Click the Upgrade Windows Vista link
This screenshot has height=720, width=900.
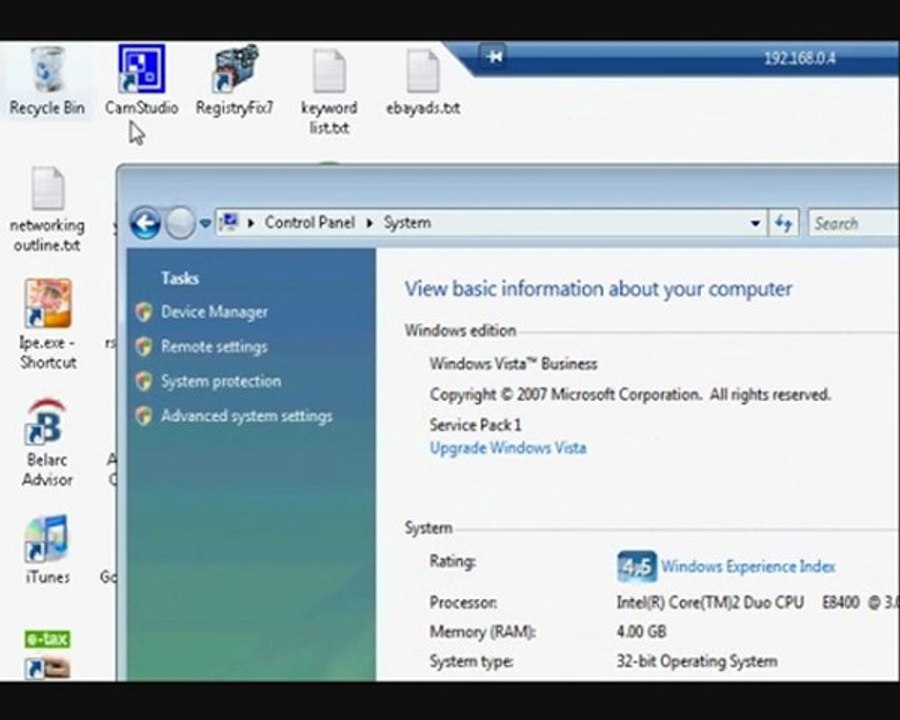[x=508, y=448]
